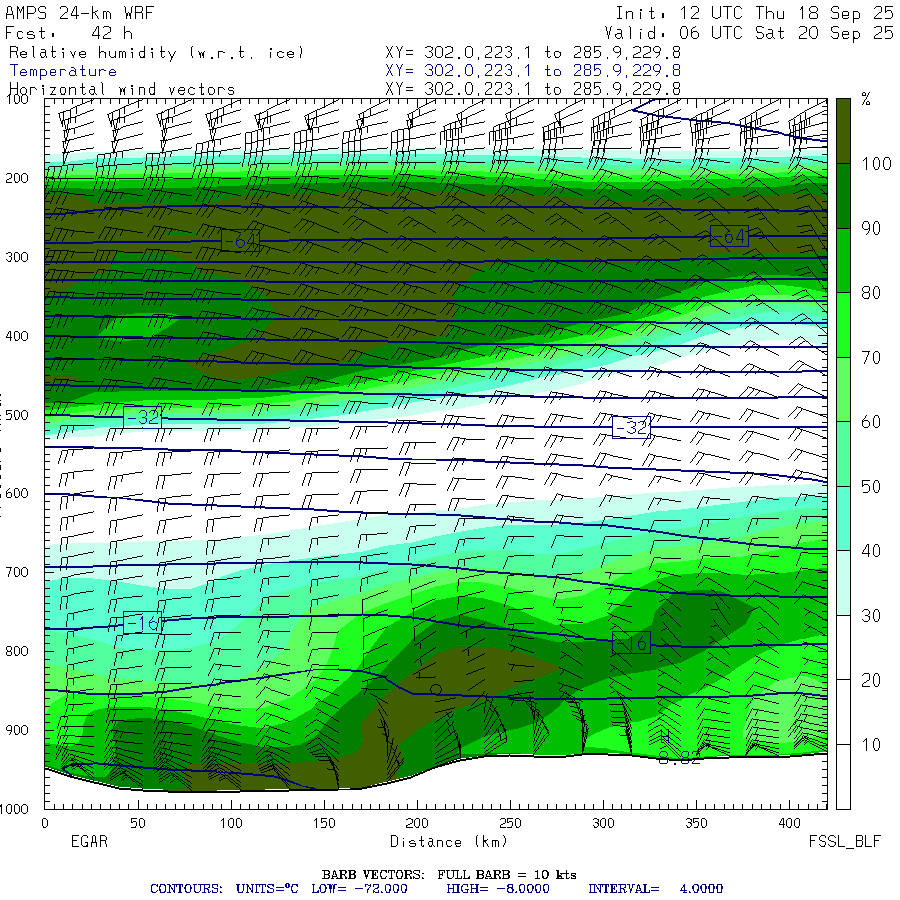This screenshot has width=900, height=900.
Task: Click the 60–70 percent colorbar band
Action: pos(843,390)
